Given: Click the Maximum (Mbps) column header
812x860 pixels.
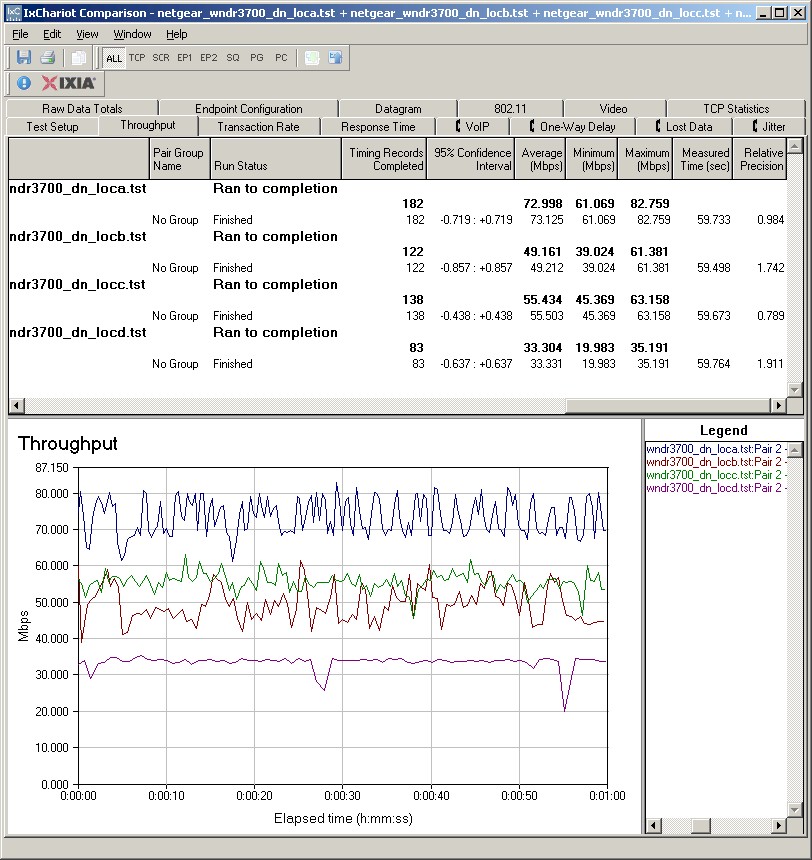Looking at the screenshot, I should 645,159.
